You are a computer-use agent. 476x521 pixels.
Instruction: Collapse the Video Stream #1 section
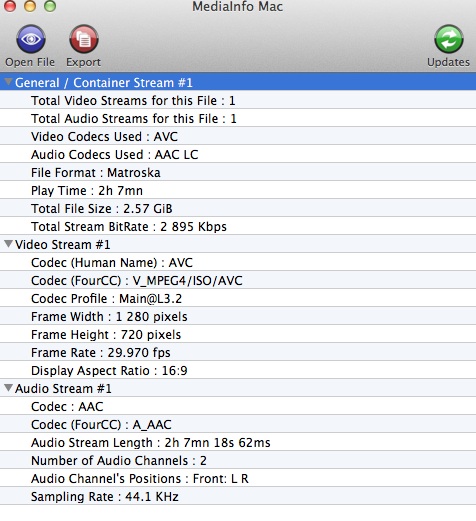[x=9, y=244]
